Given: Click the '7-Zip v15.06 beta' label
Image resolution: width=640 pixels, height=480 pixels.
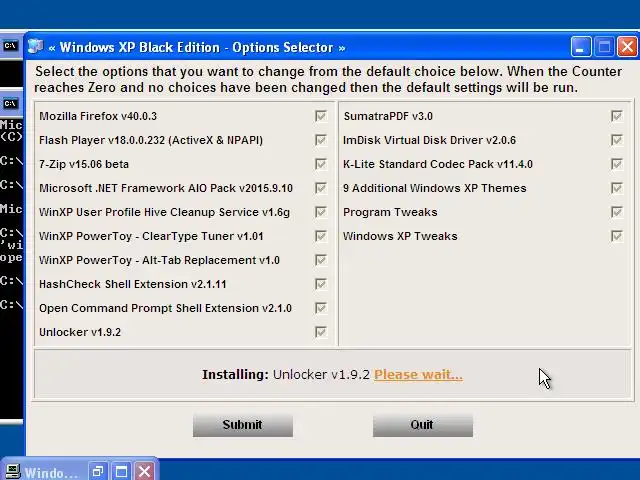Looking at the screenshot, I should [84, 164].
